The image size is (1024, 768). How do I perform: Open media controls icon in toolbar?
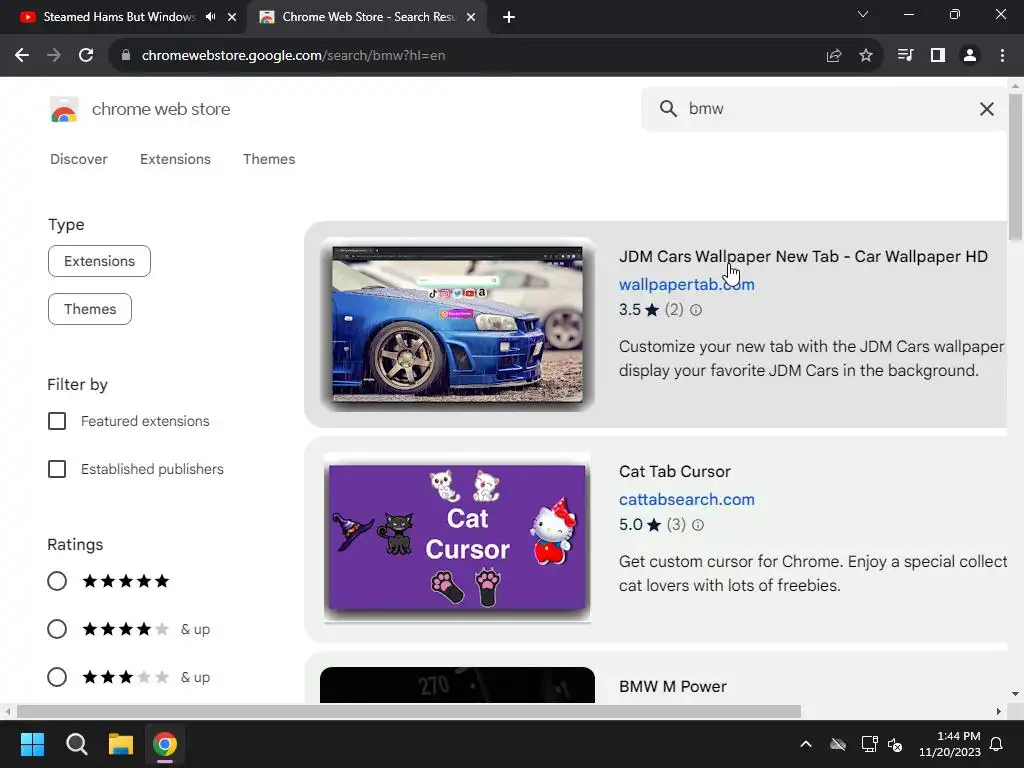pos(905,56)
